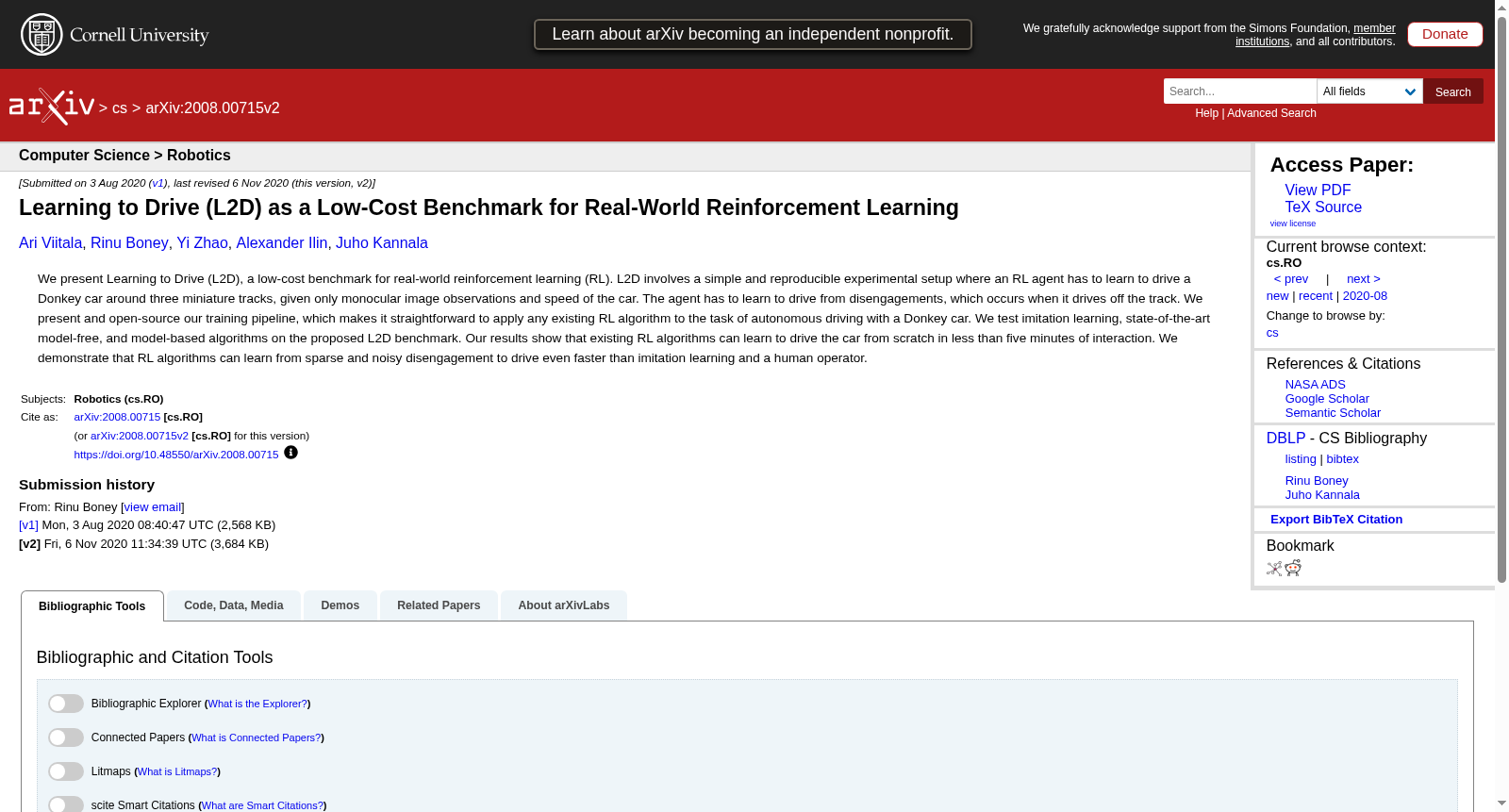Open DBLP bibtex link
Image resolution: width=1509 pixels, height=812 pixels.
[1343, 459]
